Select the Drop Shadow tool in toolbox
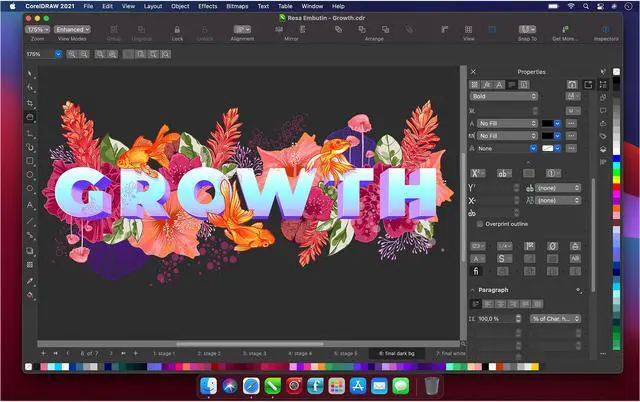640x402 pixels. point(30,251)
